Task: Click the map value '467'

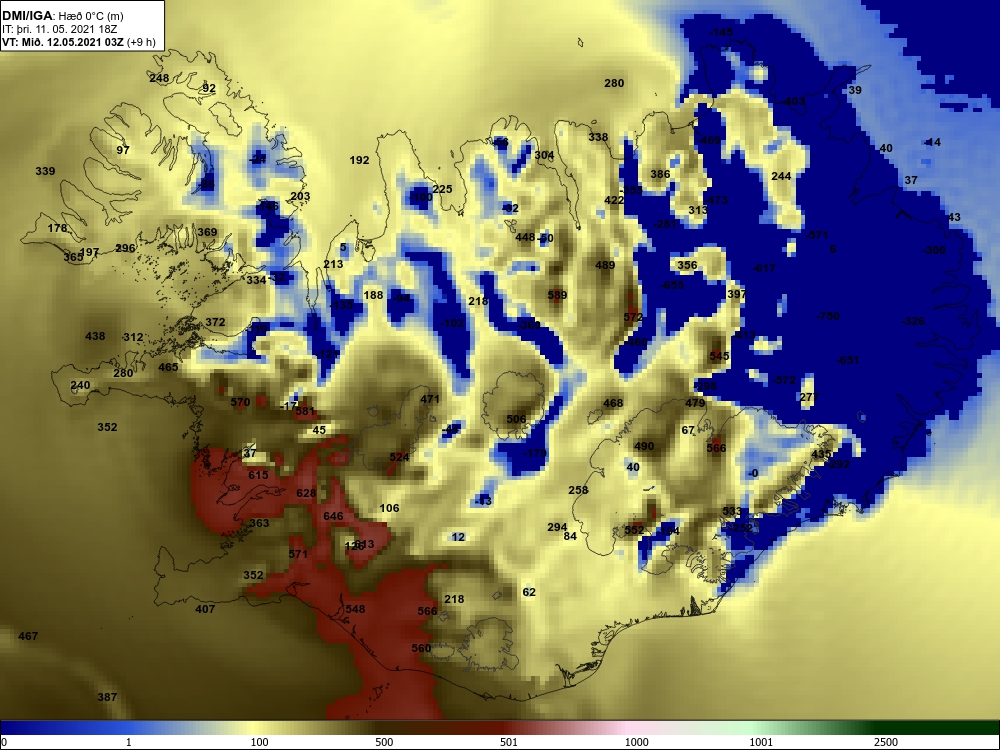Action: 28,636
